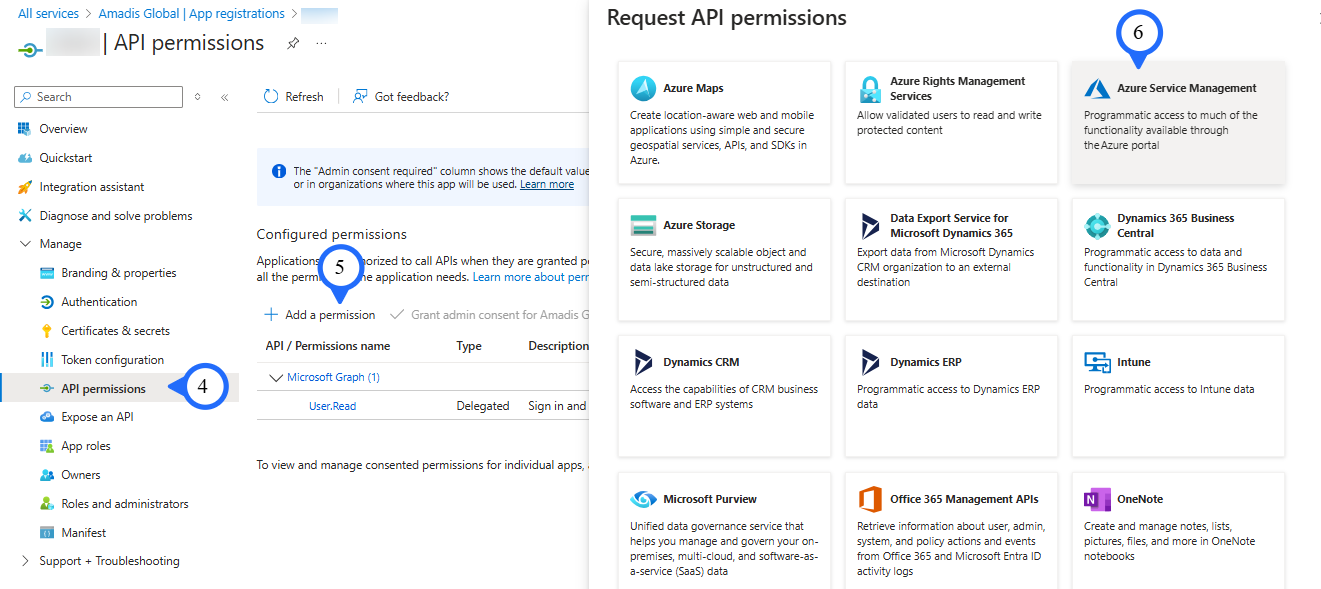Click the Branding & properties icon

tap(46, 273)
